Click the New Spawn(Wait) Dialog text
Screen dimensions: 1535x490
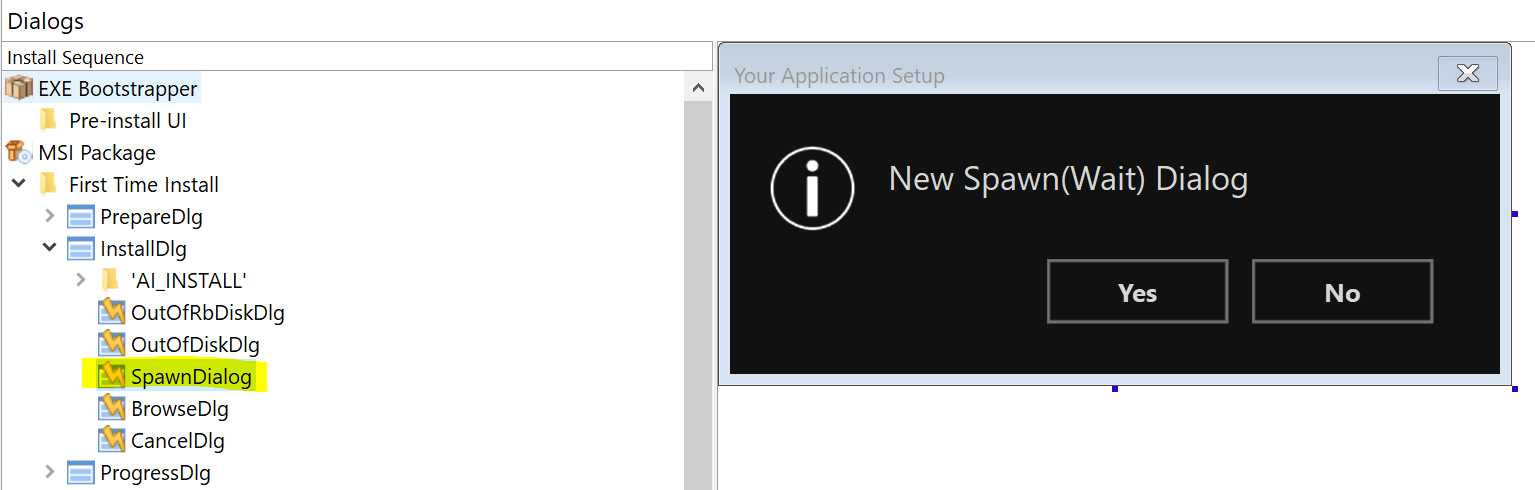click(x=1068, y=179)
